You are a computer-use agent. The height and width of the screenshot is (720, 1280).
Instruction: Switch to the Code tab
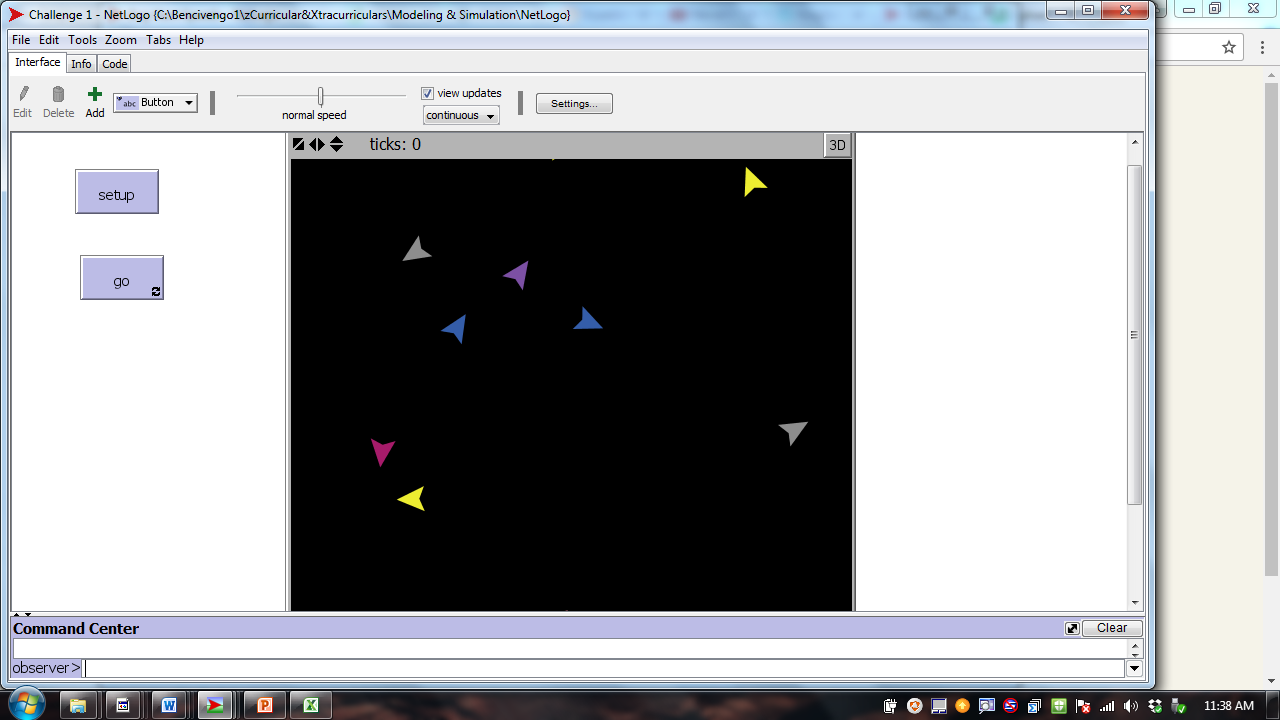113,63
